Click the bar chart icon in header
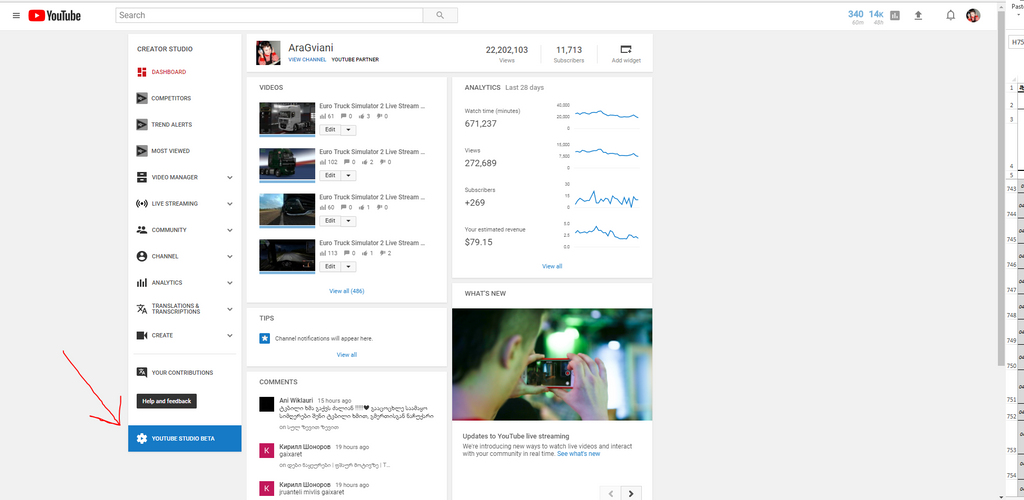 895,16
